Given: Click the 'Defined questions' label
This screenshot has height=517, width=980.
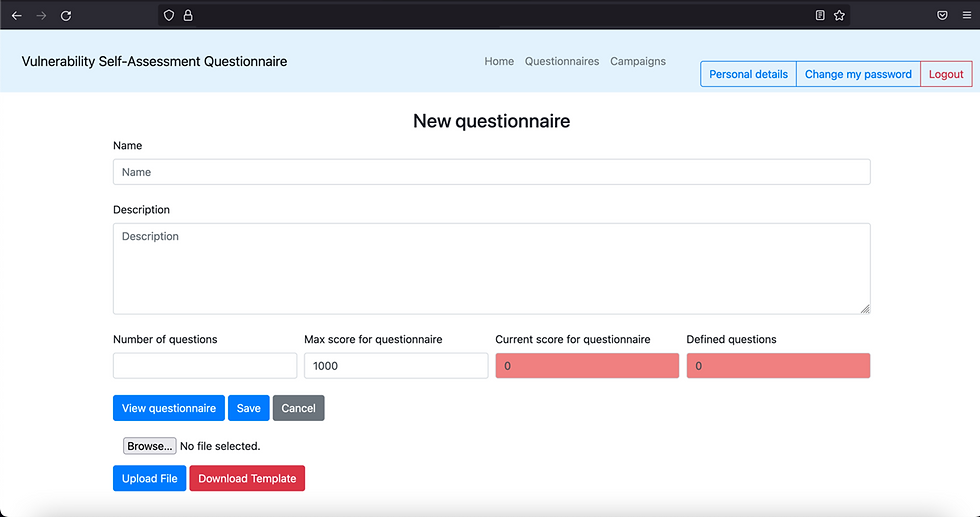Looking at the screenshot, I should pyautogui.click(x=731, y=339).
